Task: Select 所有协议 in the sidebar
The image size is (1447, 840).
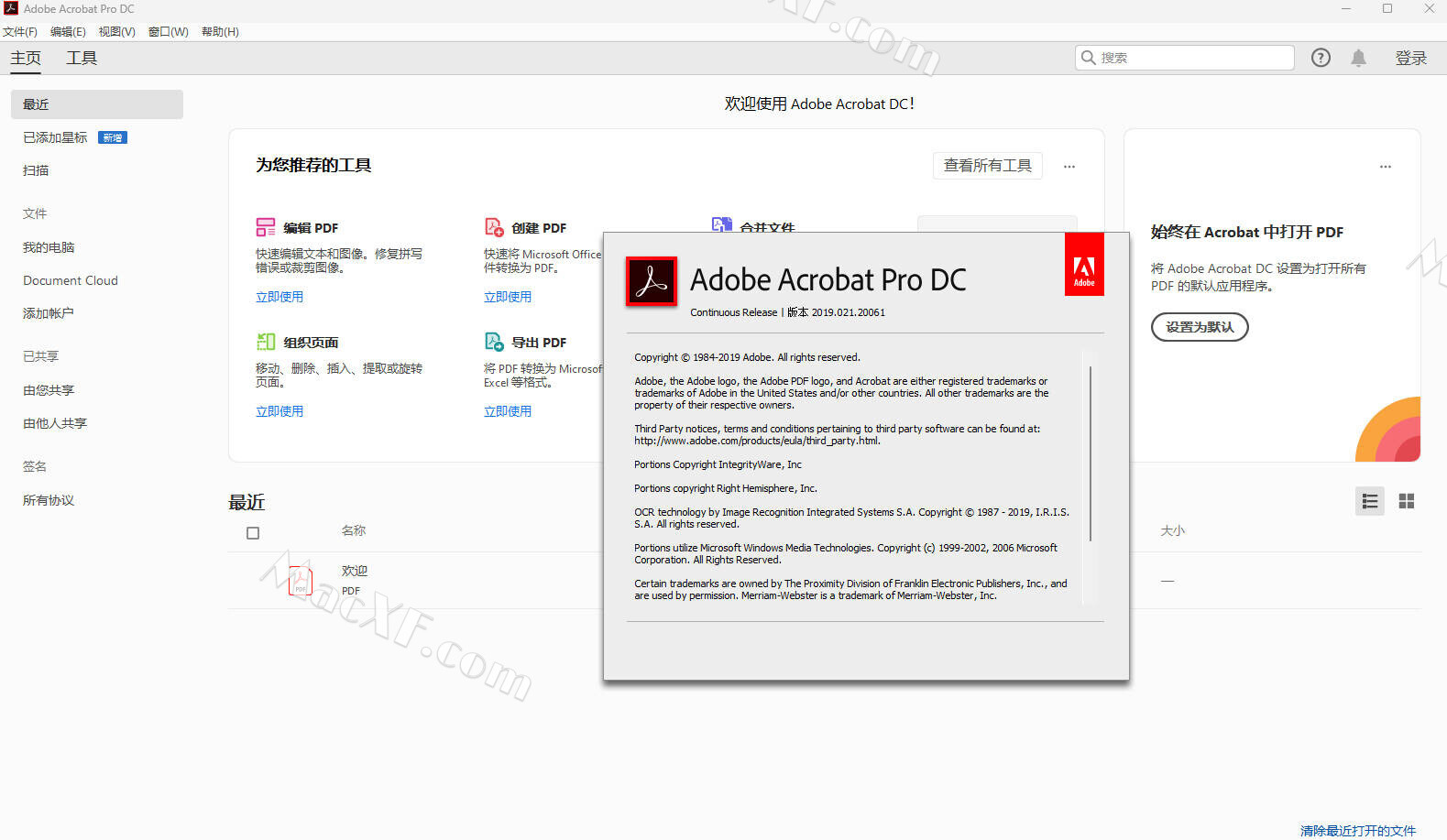Action: pos(49,500)
